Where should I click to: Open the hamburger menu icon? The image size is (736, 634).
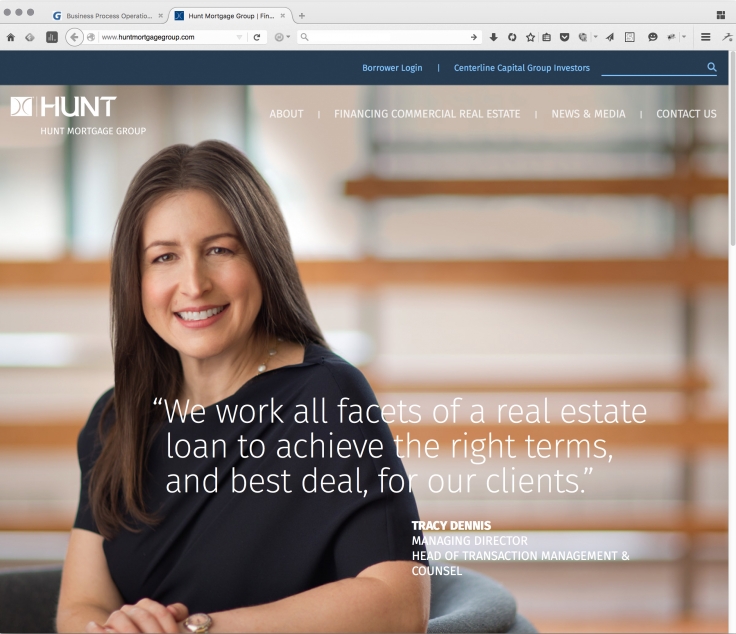coord(705,37)
